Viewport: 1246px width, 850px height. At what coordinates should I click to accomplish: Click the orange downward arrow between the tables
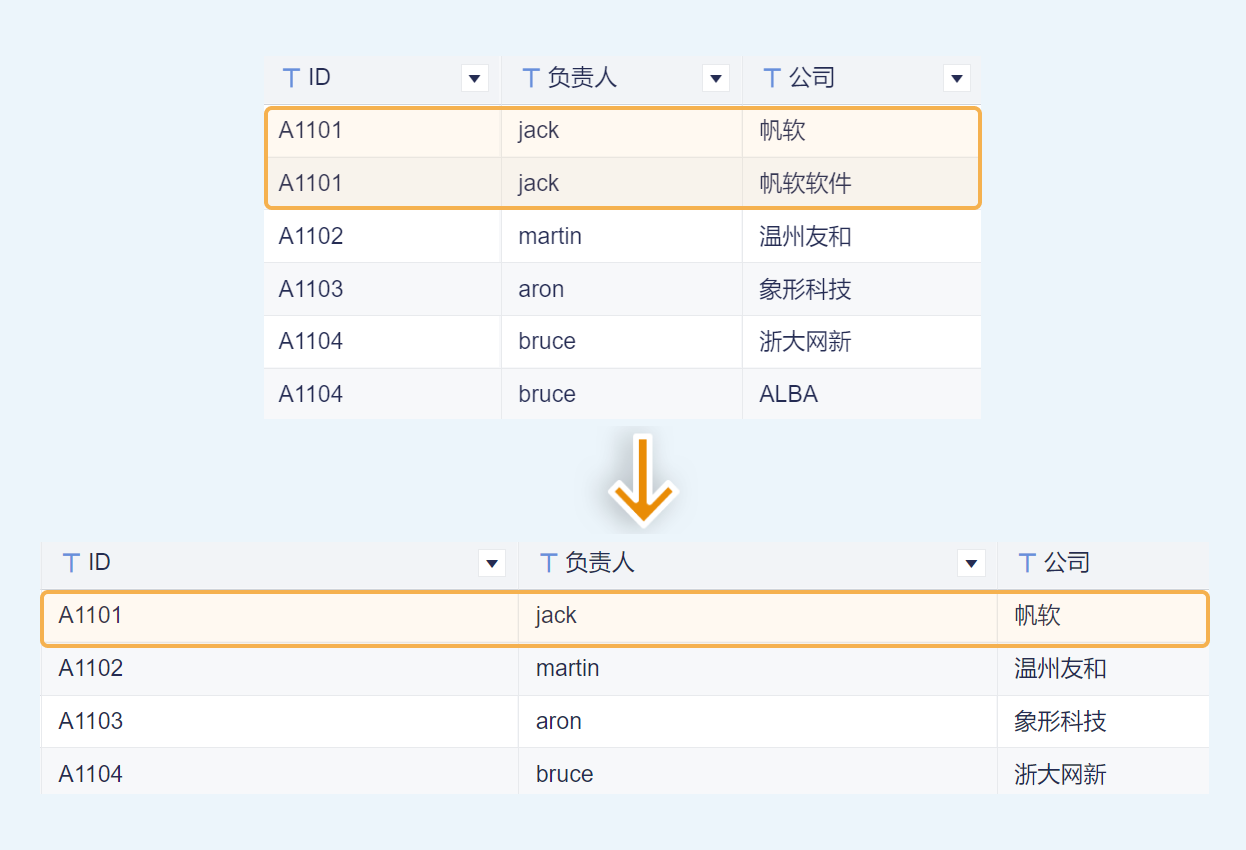coord(643,480)
